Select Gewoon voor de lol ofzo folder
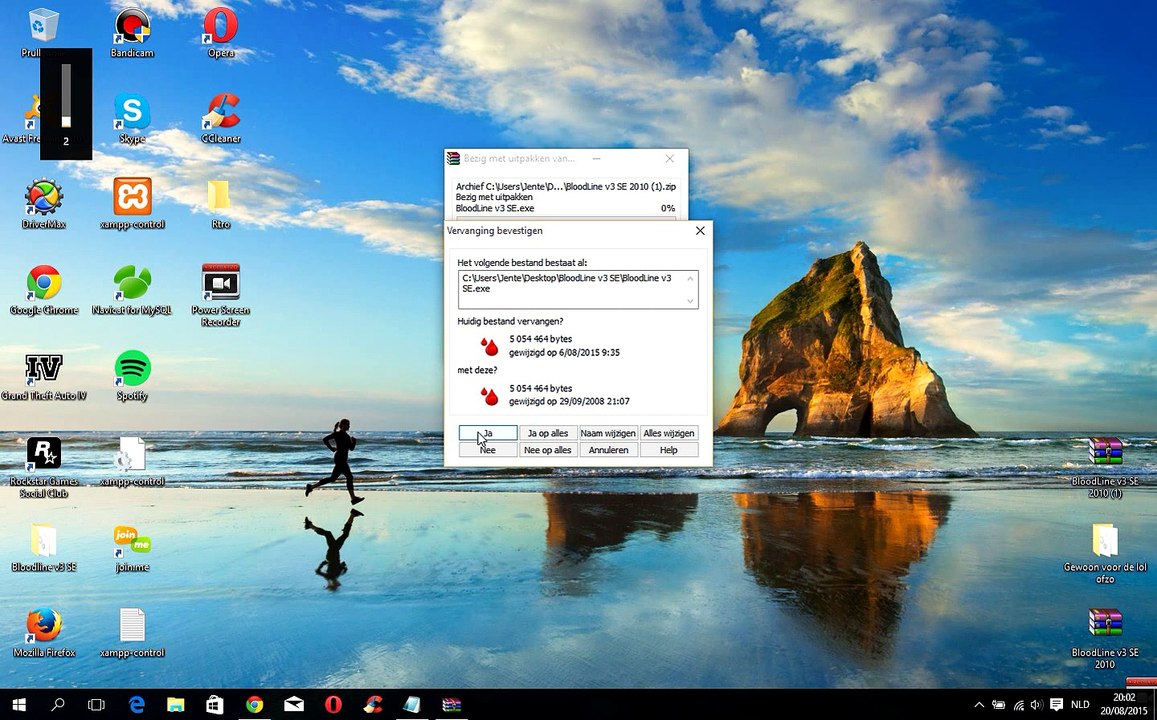 coord(1105,553)
